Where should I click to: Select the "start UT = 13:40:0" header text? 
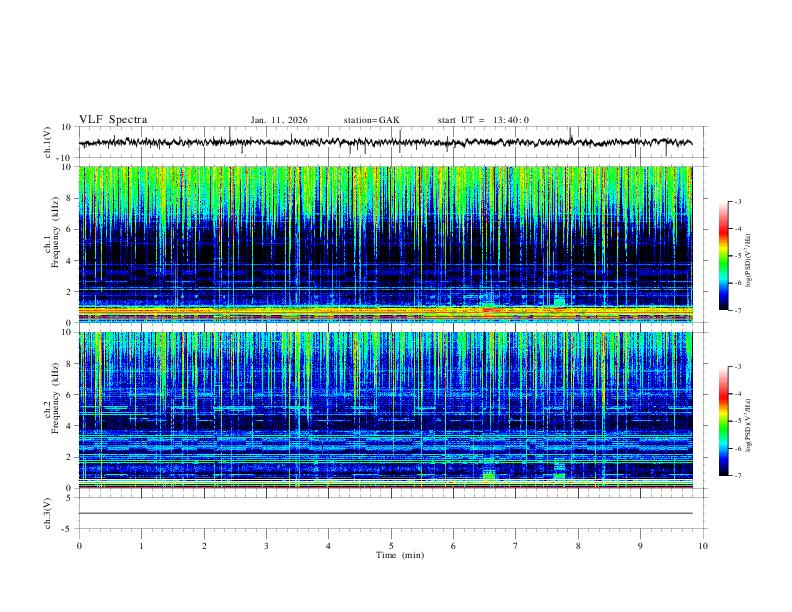point(483,120)
